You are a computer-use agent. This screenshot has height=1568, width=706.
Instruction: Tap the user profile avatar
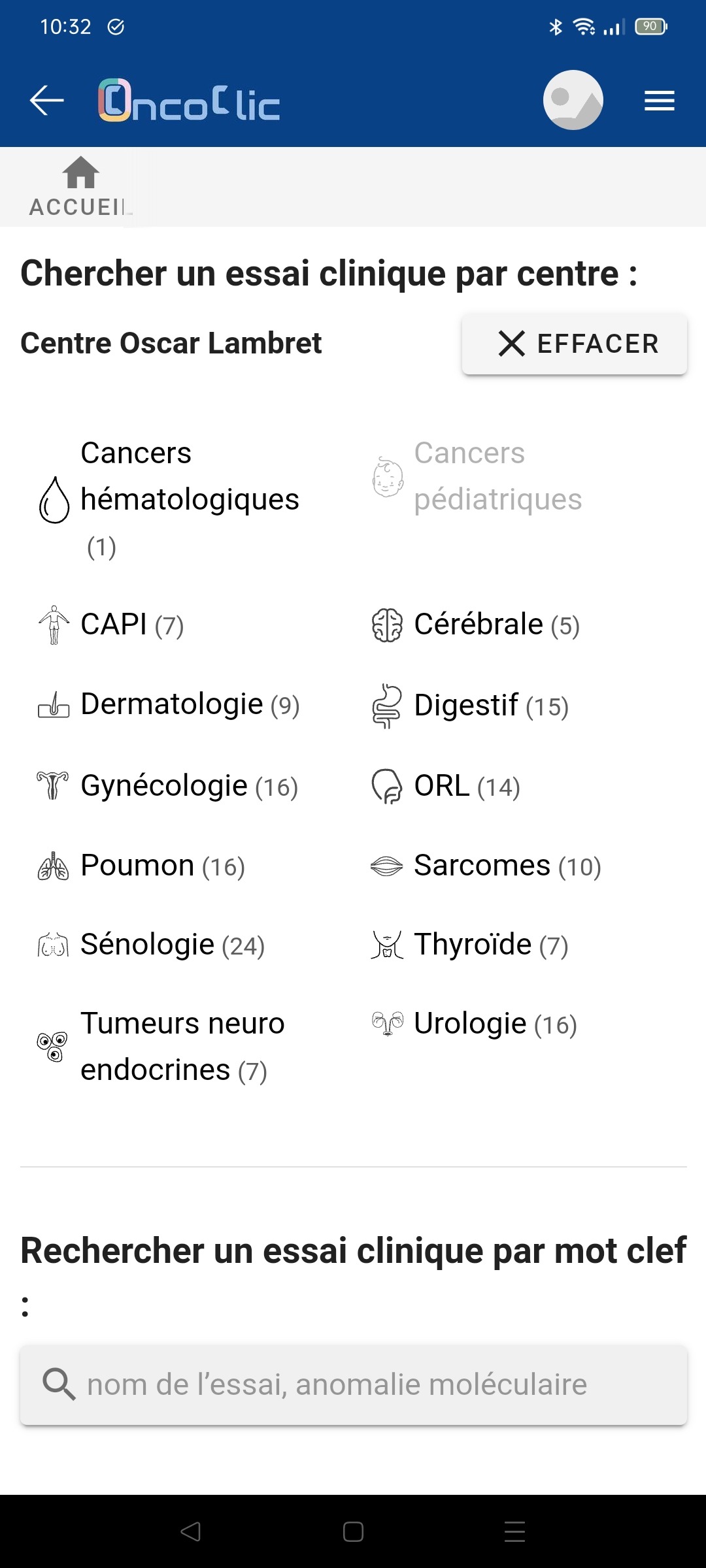(x=573, y=100)
